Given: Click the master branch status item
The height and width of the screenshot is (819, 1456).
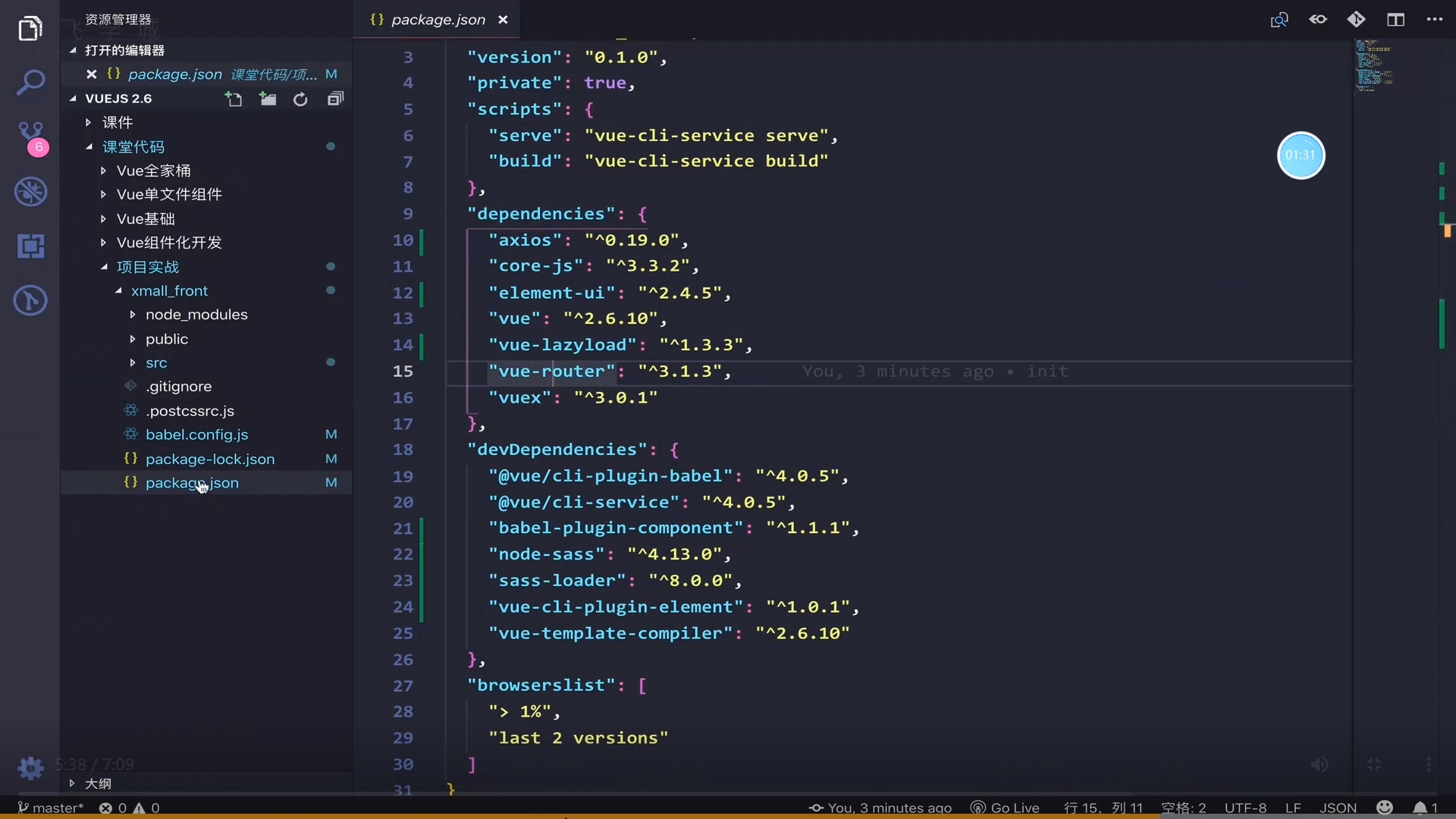Looking at the screenshot, I should point(50,808).
